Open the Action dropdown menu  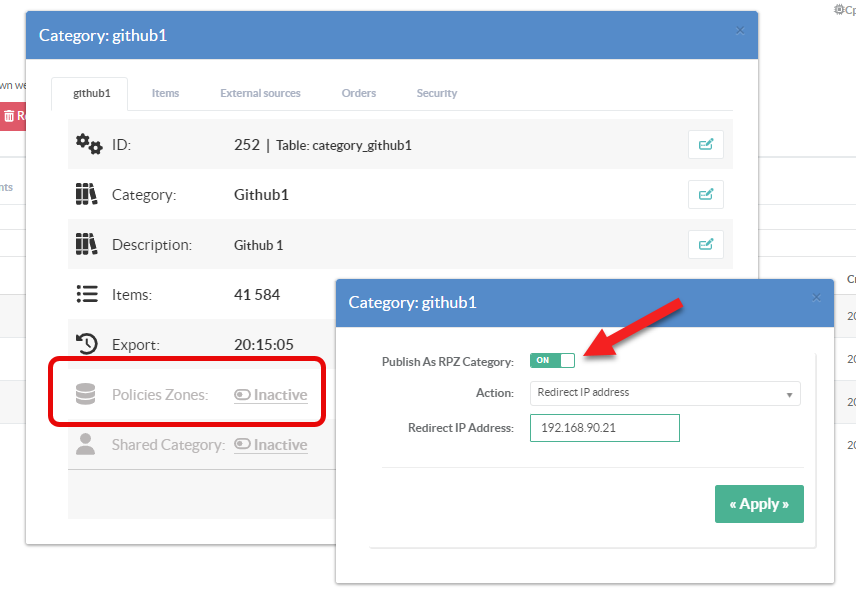coord(664,393)
